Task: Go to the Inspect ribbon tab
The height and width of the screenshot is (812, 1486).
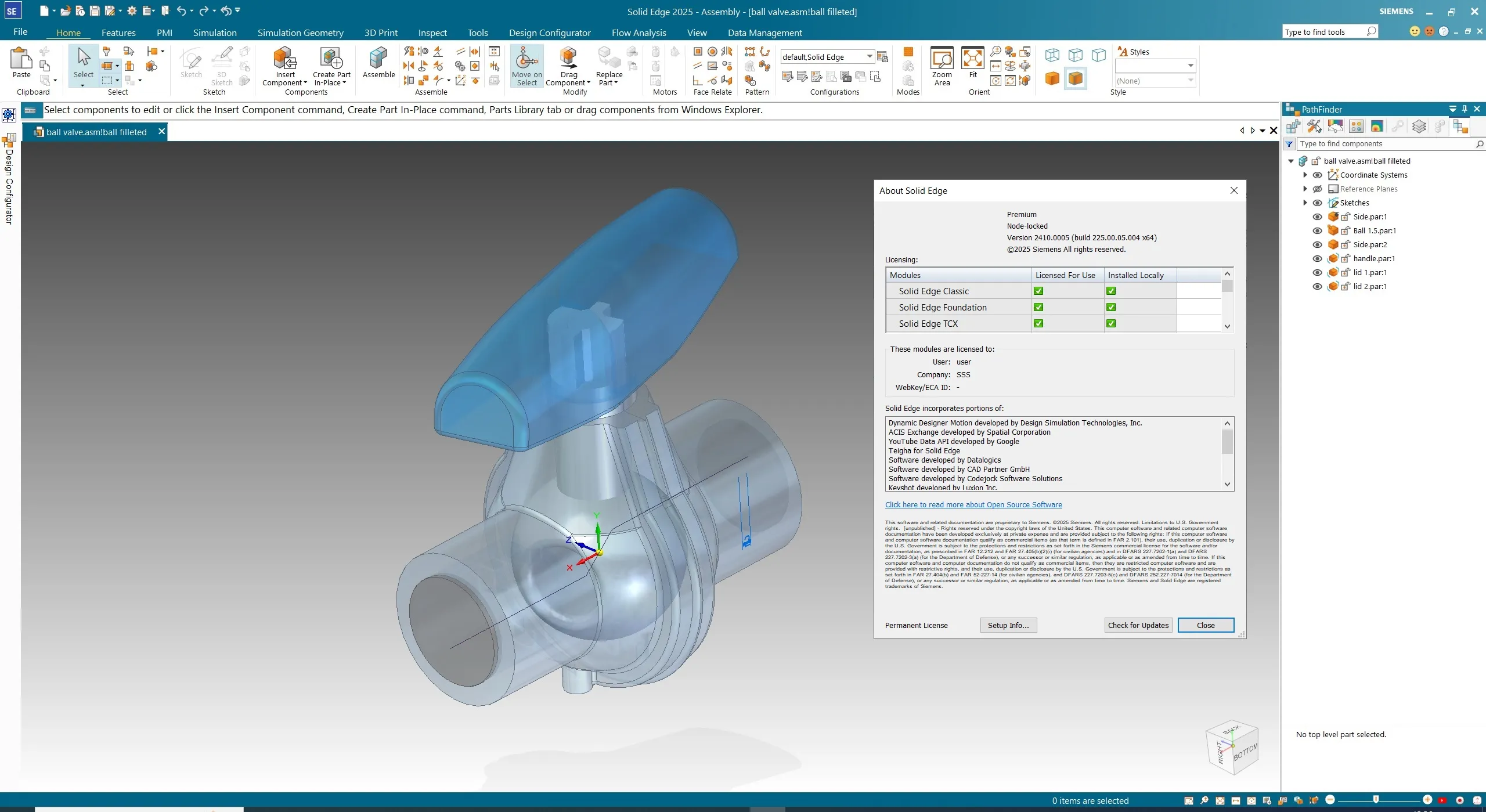Action: coord(432,33)
